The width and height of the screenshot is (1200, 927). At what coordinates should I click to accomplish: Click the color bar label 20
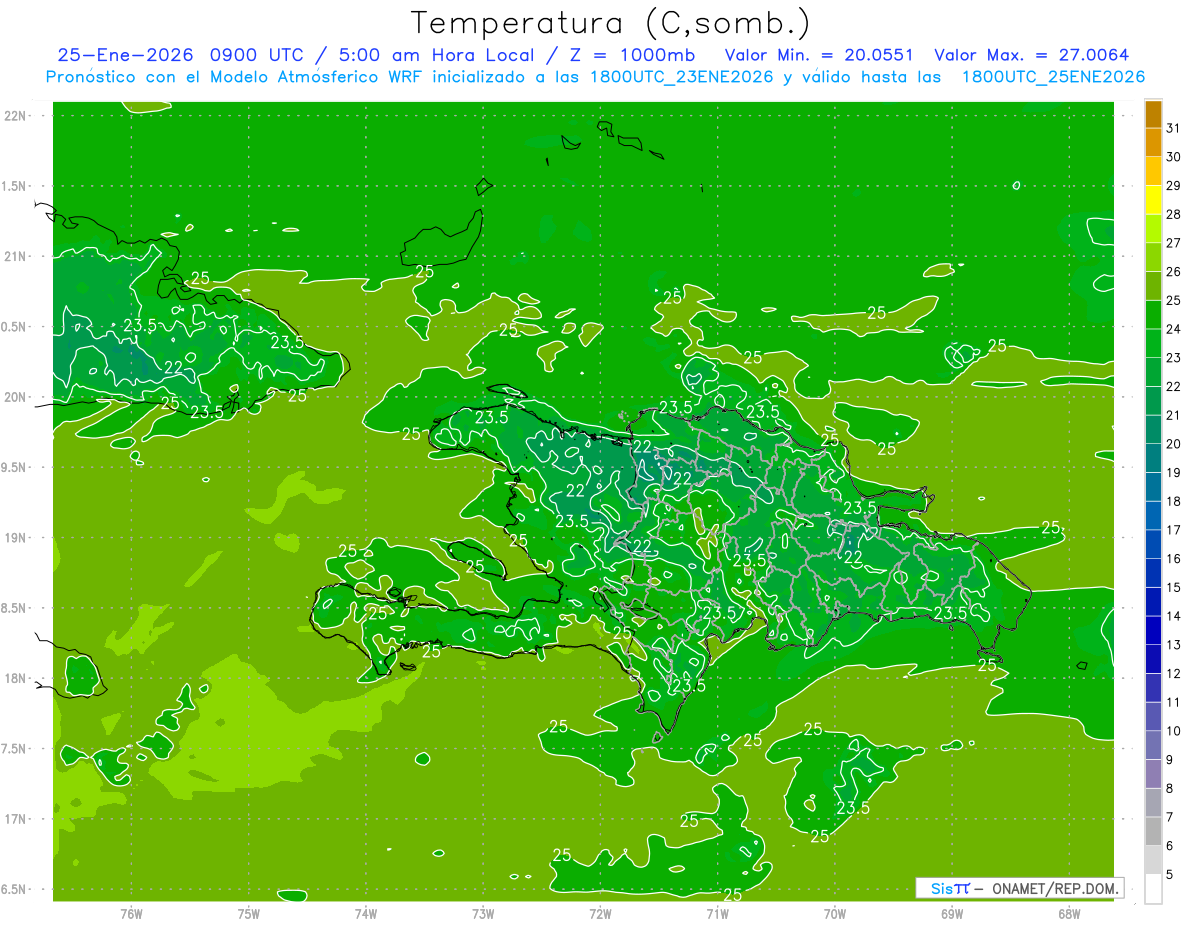[1174, 444]
